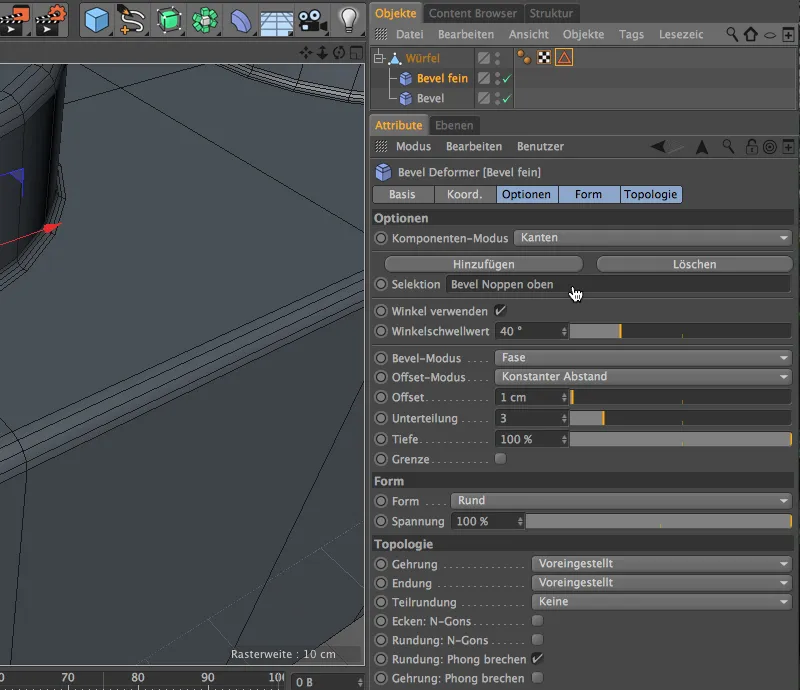Select the Bevel object in the tree
The image size is (800, 690).
tap(430, 98)
